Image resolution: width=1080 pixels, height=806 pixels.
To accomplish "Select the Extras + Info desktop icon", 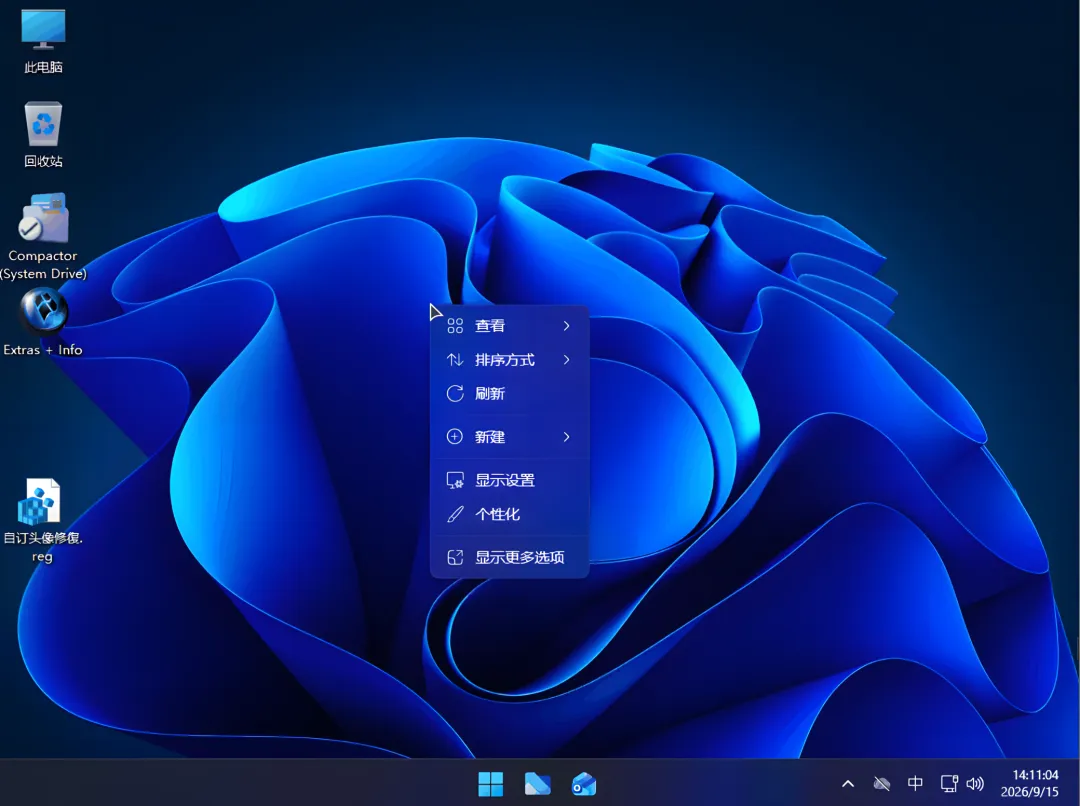I will pos(43,322).
